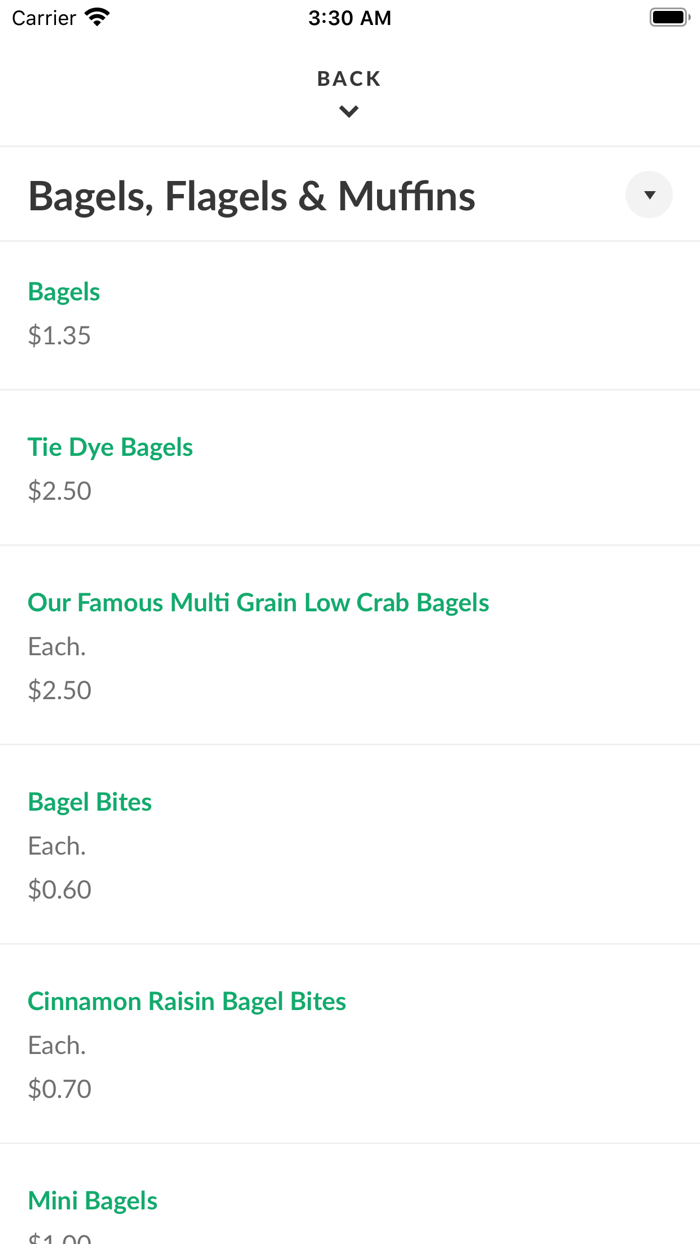Tap the BACK menu item
700x1244 pixels.
349,78
